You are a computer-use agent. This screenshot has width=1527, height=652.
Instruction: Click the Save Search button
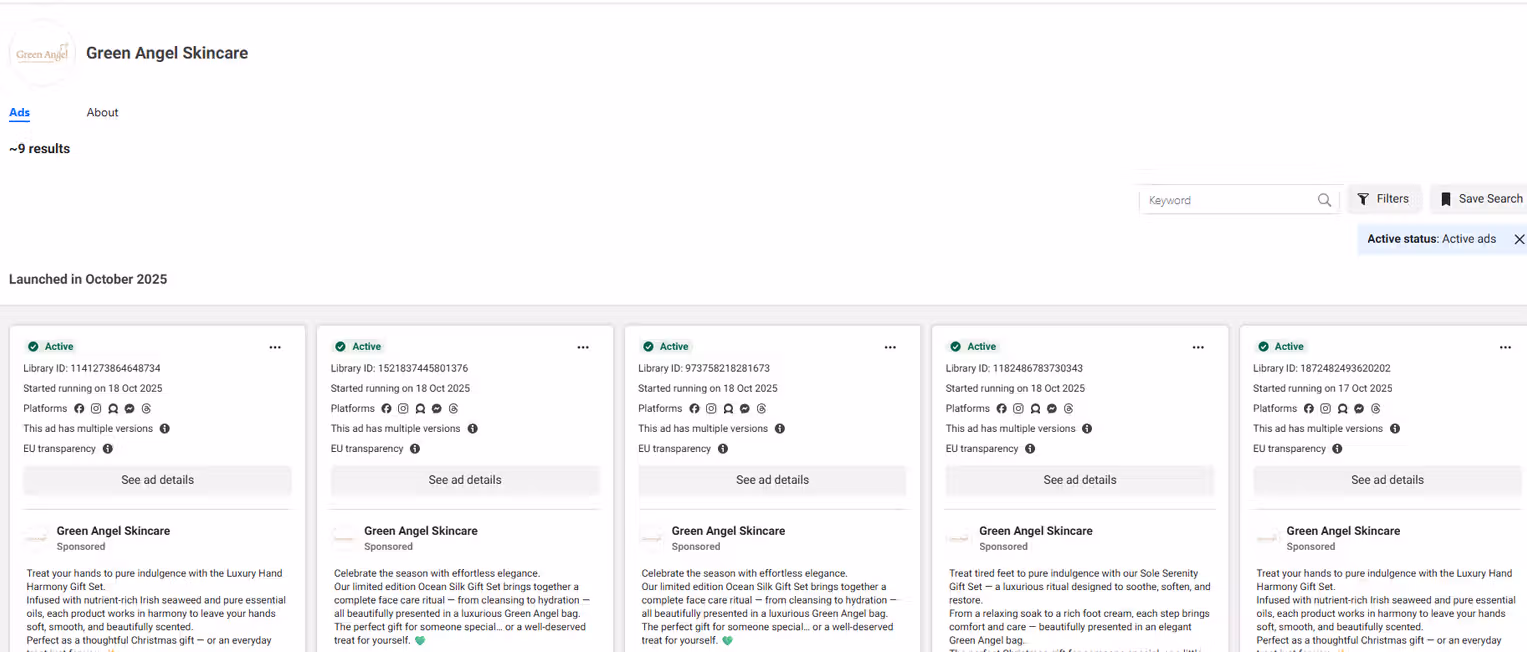tap(1480, 199)
